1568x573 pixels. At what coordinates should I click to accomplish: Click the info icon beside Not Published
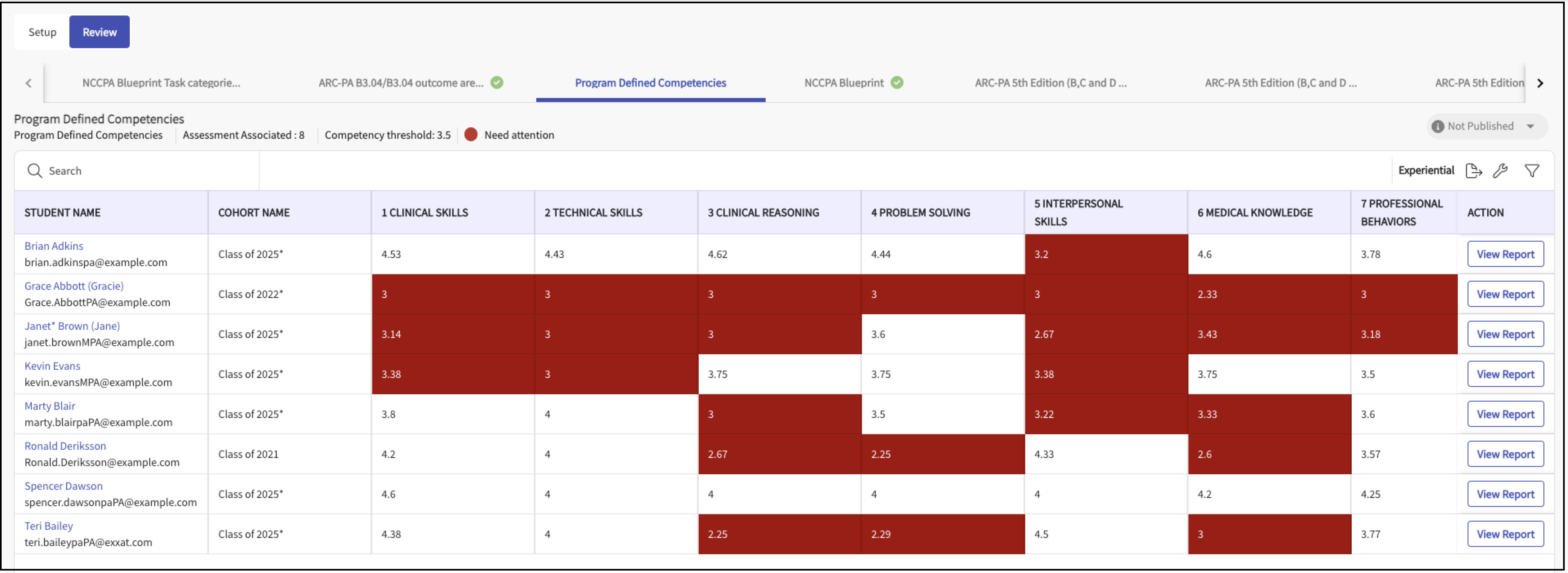tap(1438, 126)
